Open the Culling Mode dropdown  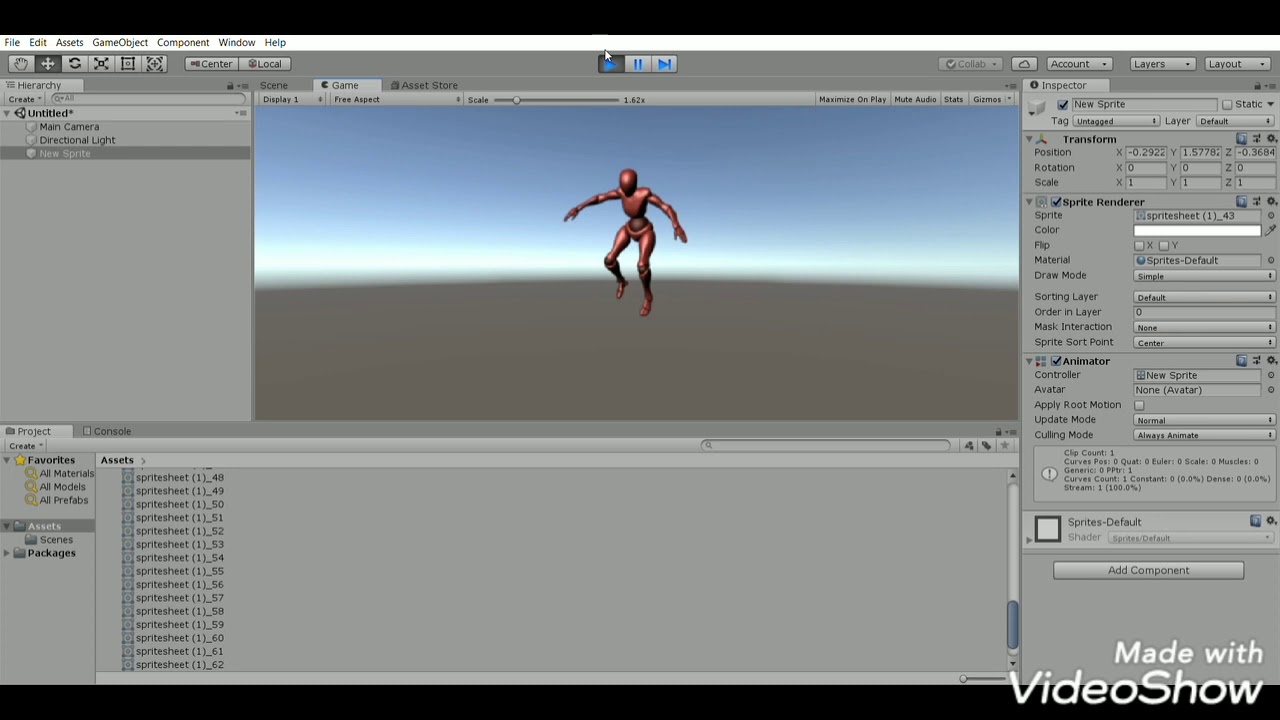click(1204, 436)
